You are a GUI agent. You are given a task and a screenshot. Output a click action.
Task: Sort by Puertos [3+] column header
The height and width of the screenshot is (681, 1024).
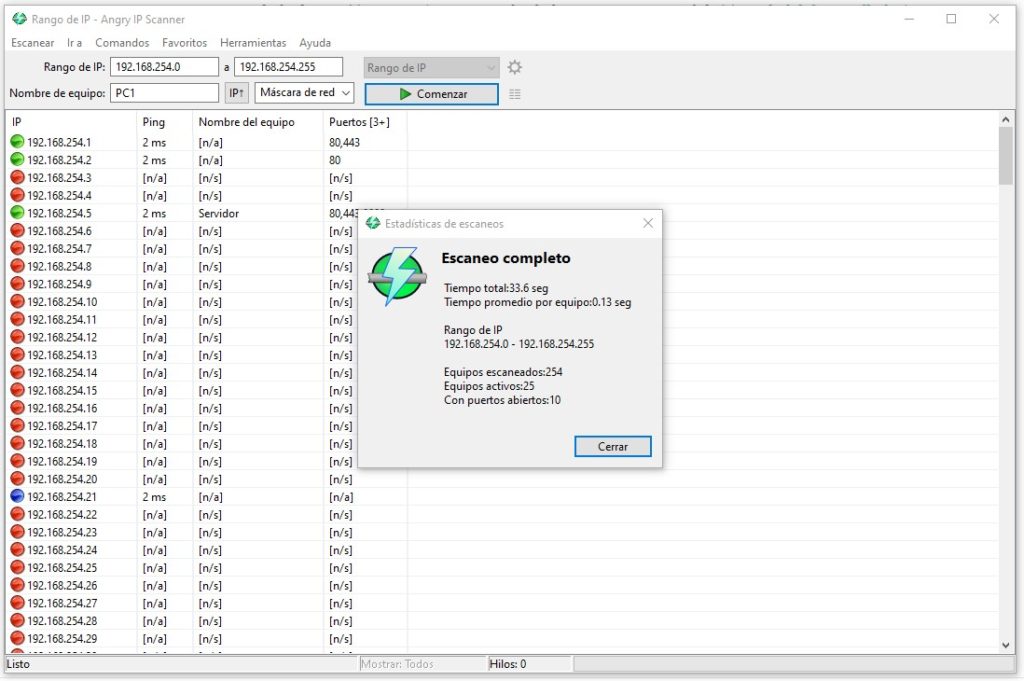pyautogui.click(x=365, y=122)
